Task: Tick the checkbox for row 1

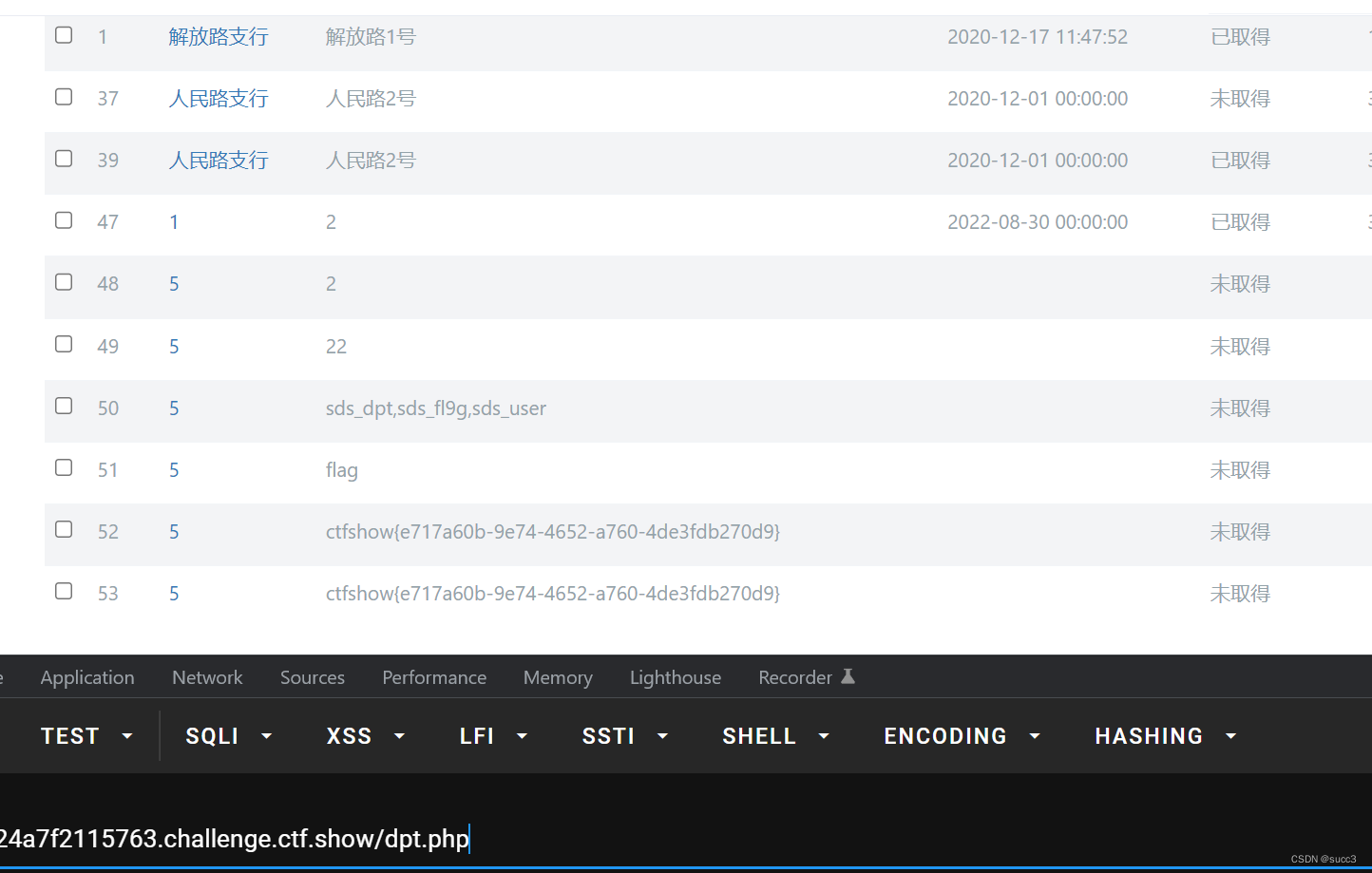Action: point(64,35)
